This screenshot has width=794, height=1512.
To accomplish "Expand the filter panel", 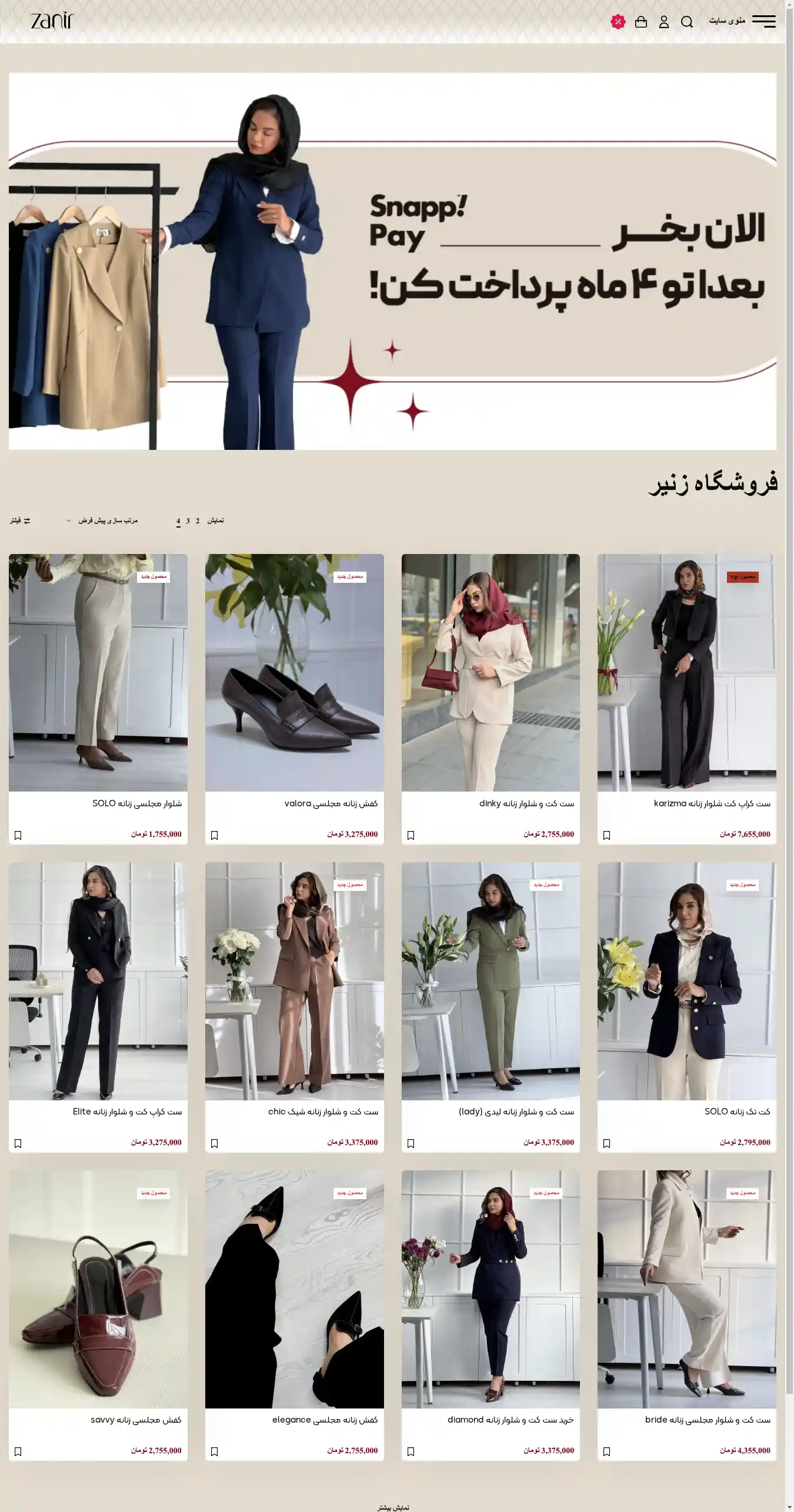I will 20,520.
